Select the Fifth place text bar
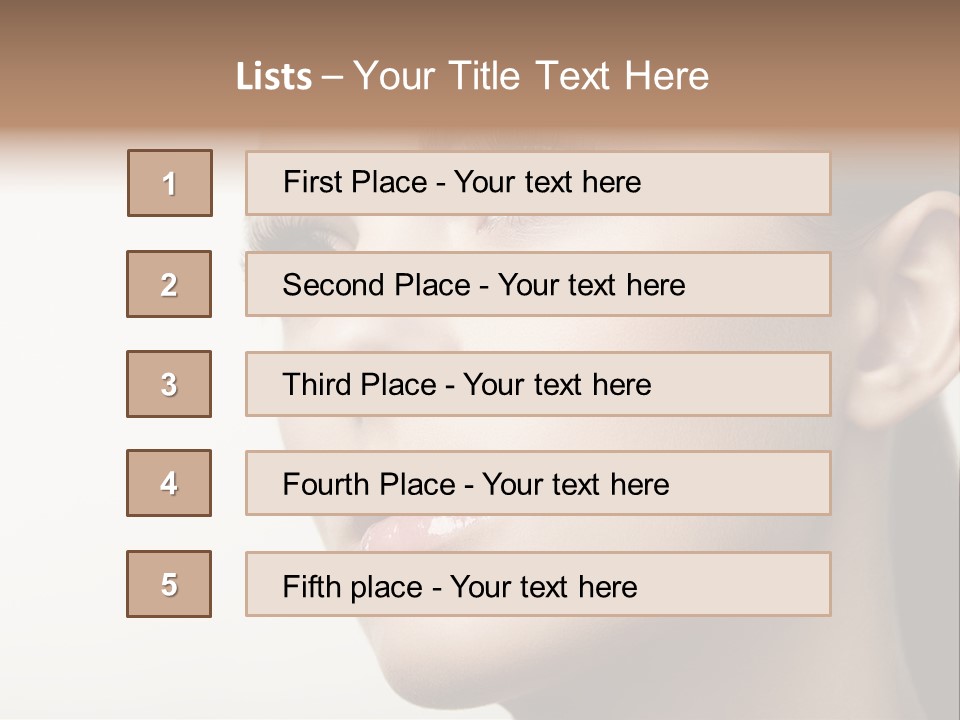Image resolution: width=960 pixels, height=720 pixels. click(538, 584)
